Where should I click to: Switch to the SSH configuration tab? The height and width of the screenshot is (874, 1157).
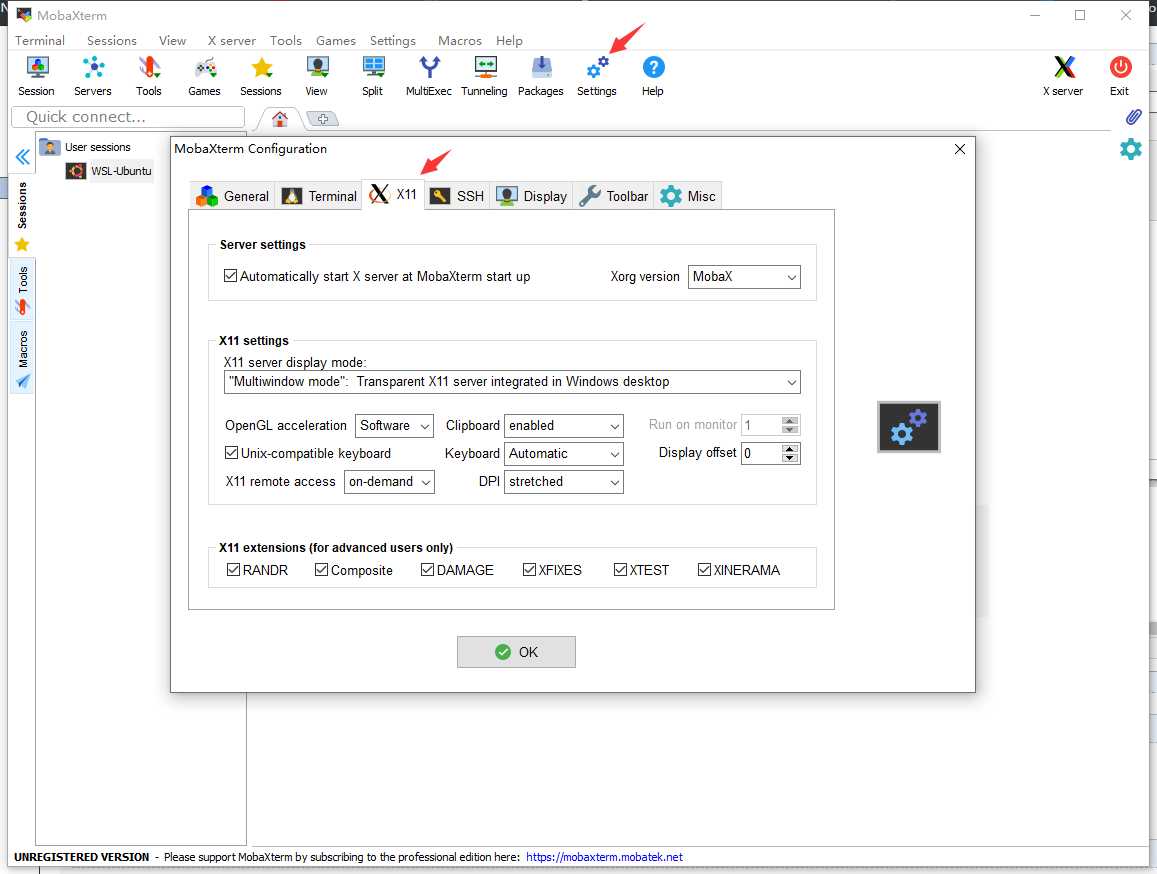[457, 196]
